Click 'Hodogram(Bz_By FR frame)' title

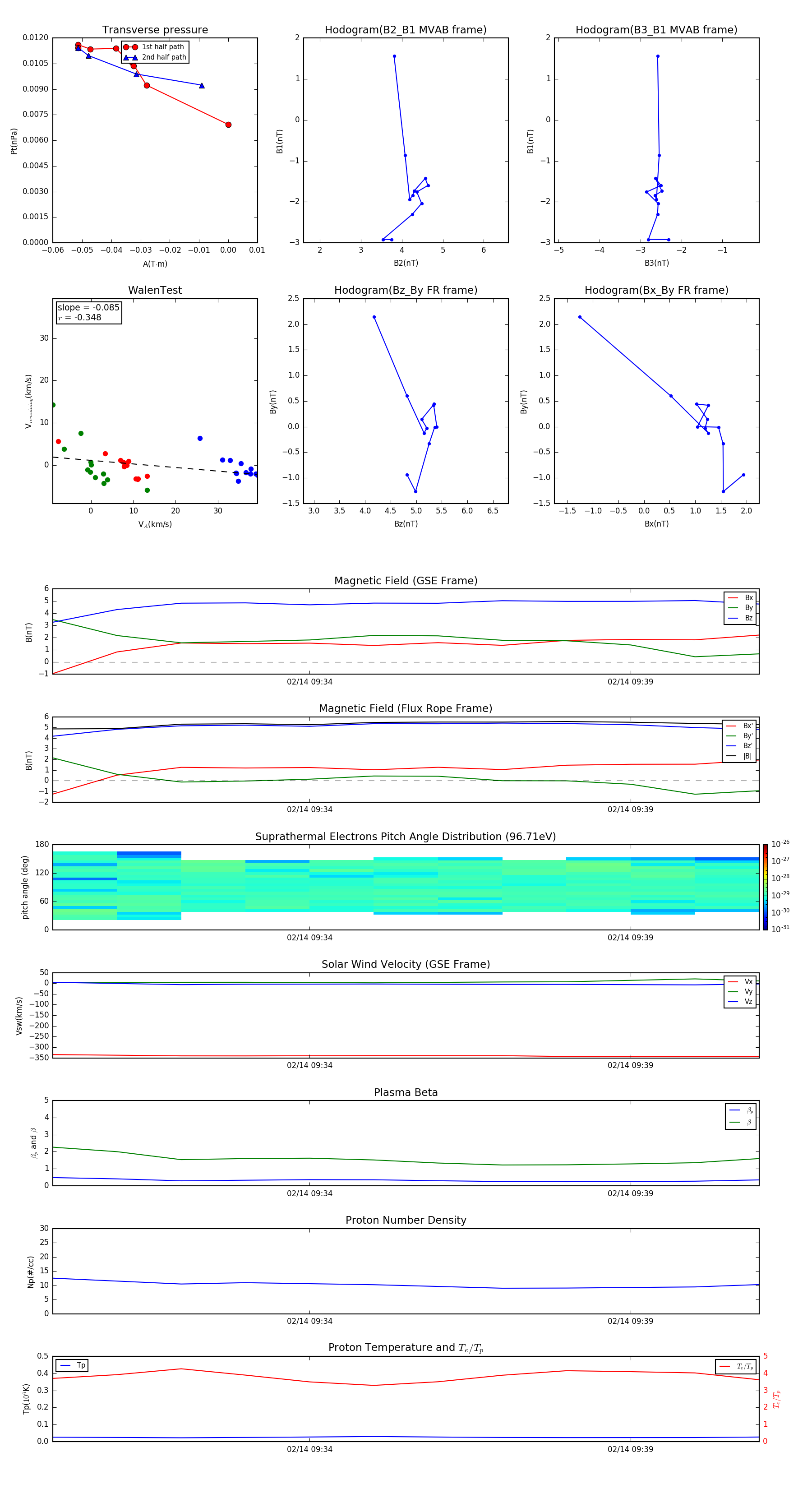pyautogui.click(x=406, y=290)
